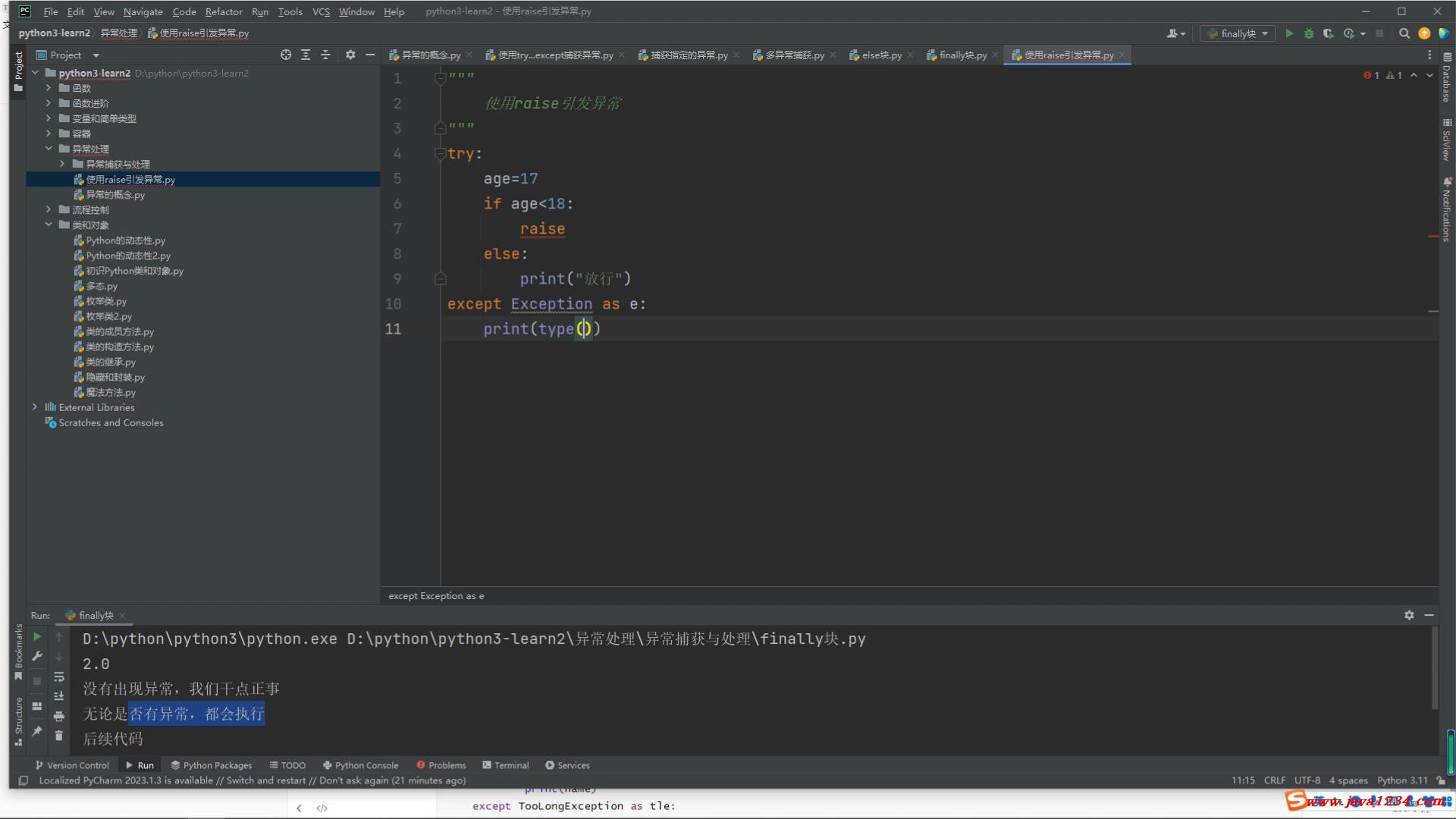Open the finally块 run configuration dropdown
Image resolution: width=1456 pixels, height=819 pixels.
[1237, 33]
